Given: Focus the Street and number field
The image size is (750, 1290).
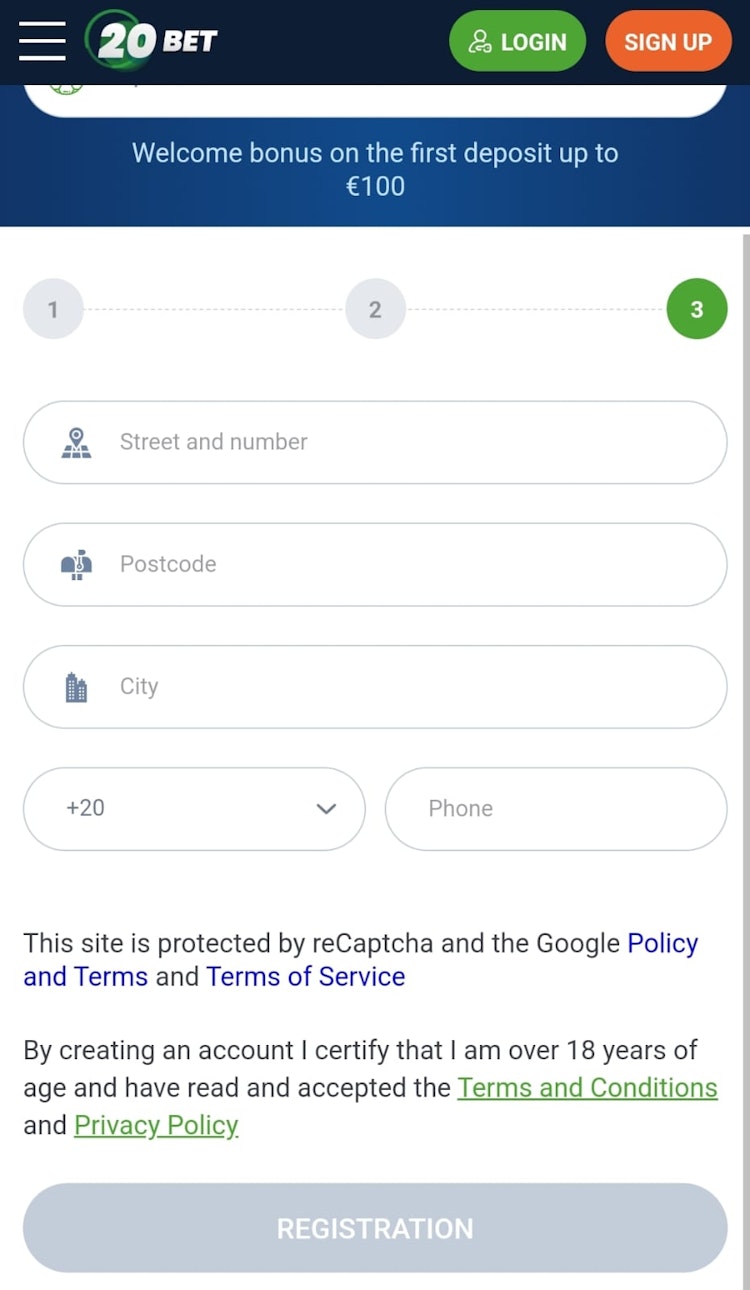Looking at the screenshot, I should [375, 442].
